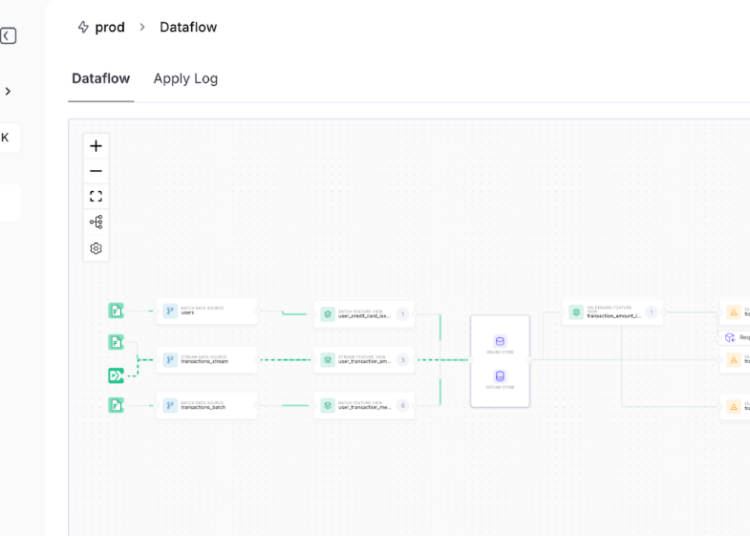Open the graph layout options icon
Image resolution: width=750 pixels, height=536 pixels.
96,222
